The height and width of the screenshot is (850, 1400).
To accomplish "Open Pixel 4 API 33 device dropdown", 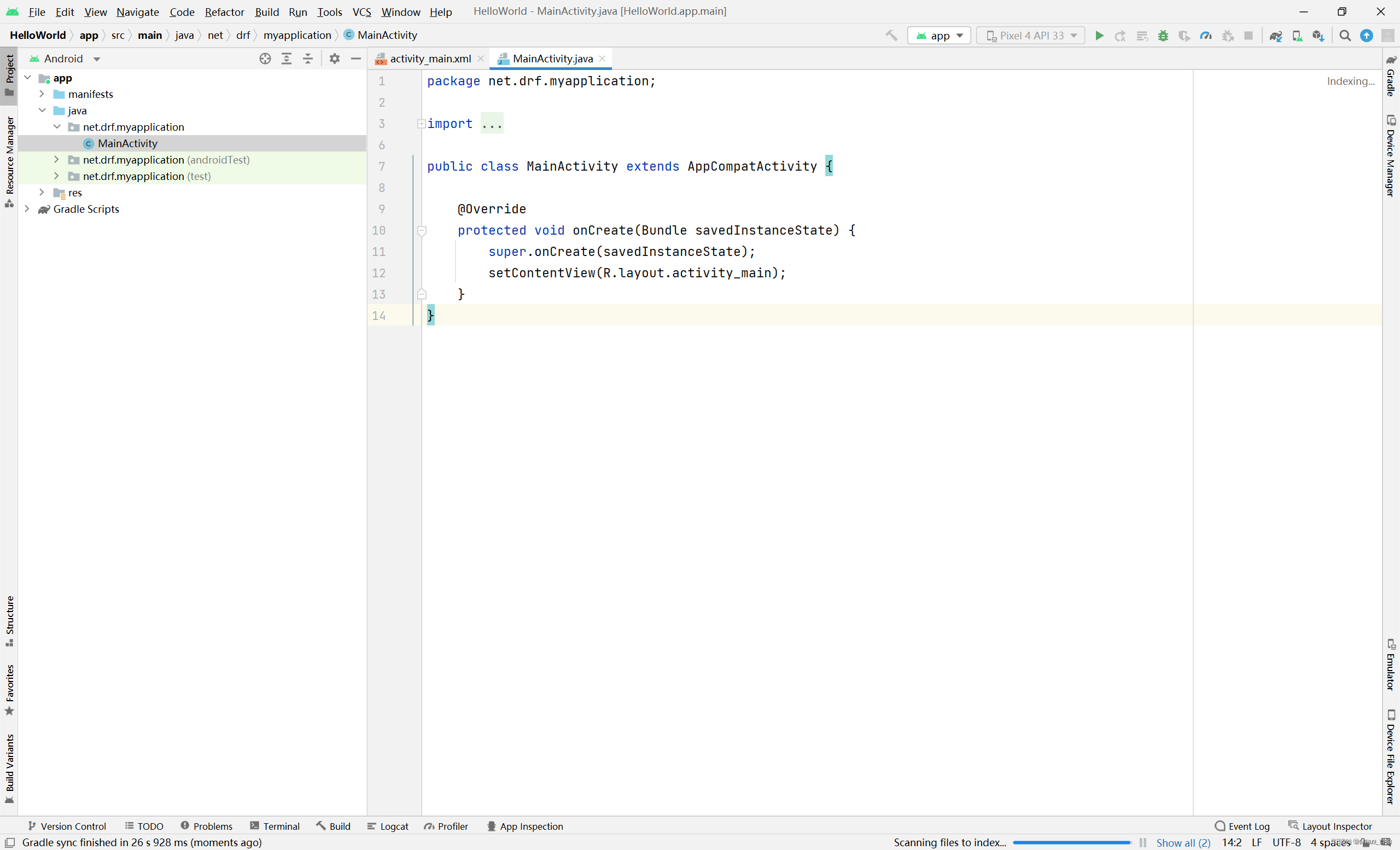I will tap(1030, 35).
